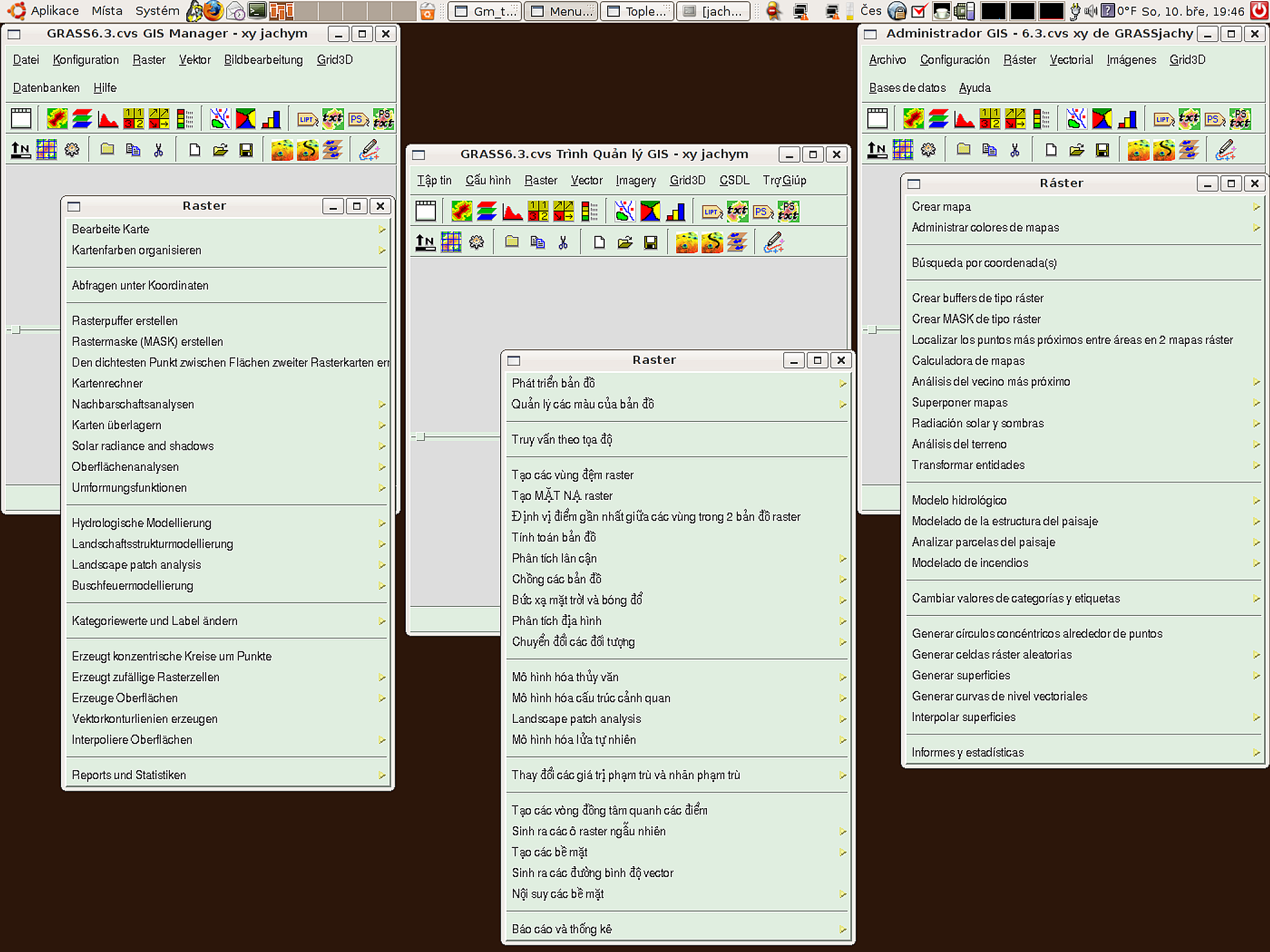Open the Imágenes menu in Spanish window
The width and height of the screenshot is (1270, 952).
tap(1131, 60)
